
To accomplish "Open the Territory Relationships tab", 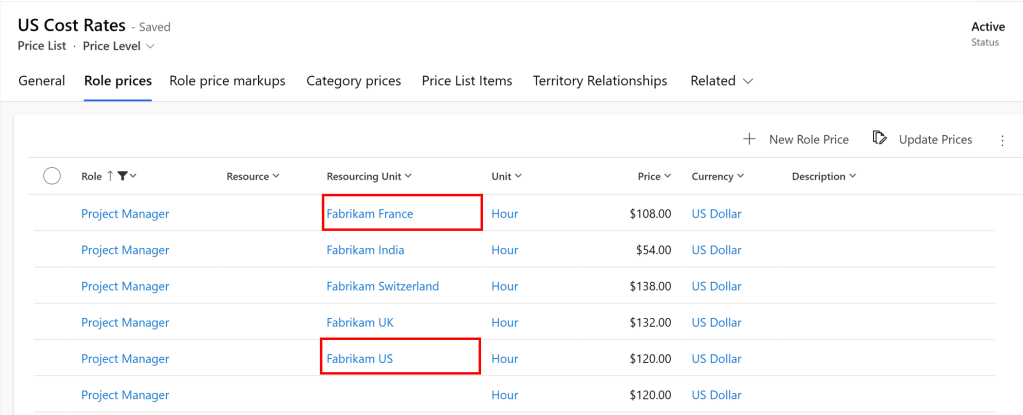I will coord(599,81).
